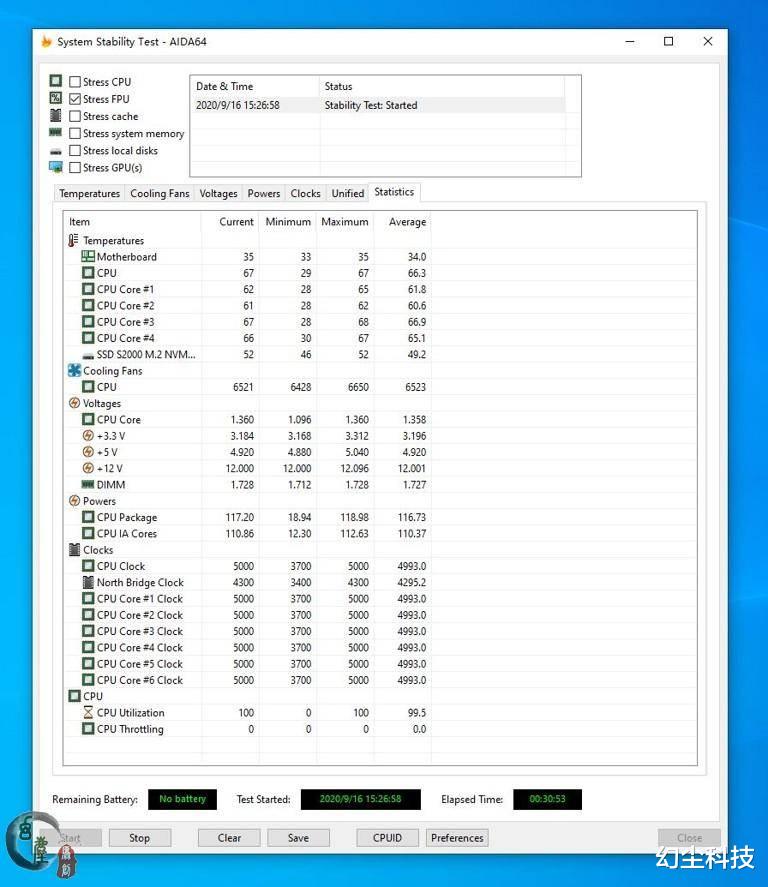Click the square icon beside CPU Core #6 Clock
This screenshot has height=887, width=768.
(x=88, y=679)
